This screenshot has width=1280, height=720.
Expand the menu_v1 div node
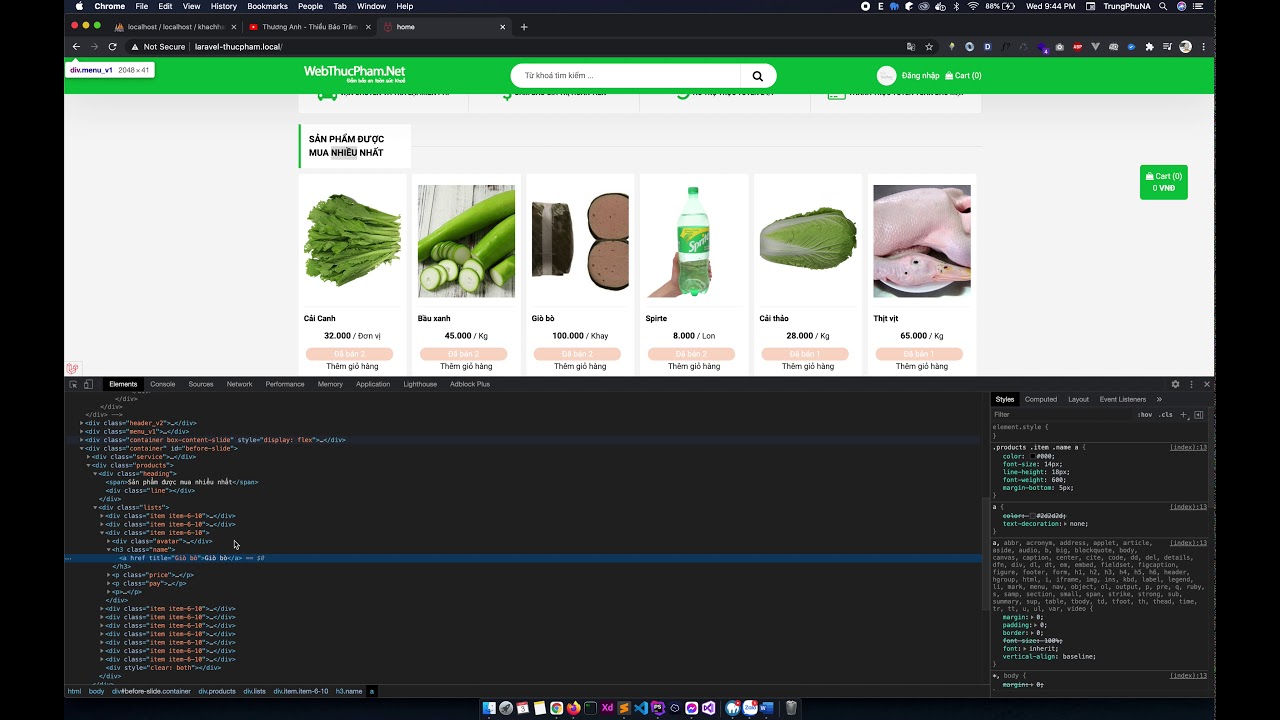[82, 431]
